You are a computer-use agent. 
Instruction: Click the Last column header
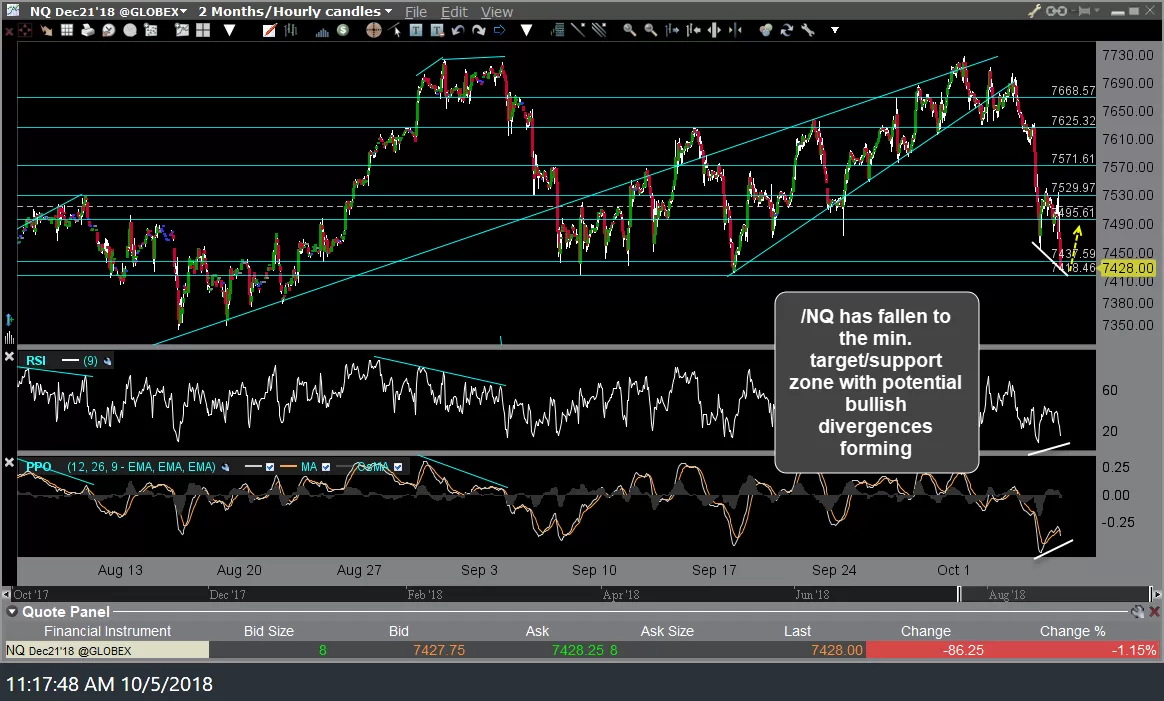pos(797,631)
